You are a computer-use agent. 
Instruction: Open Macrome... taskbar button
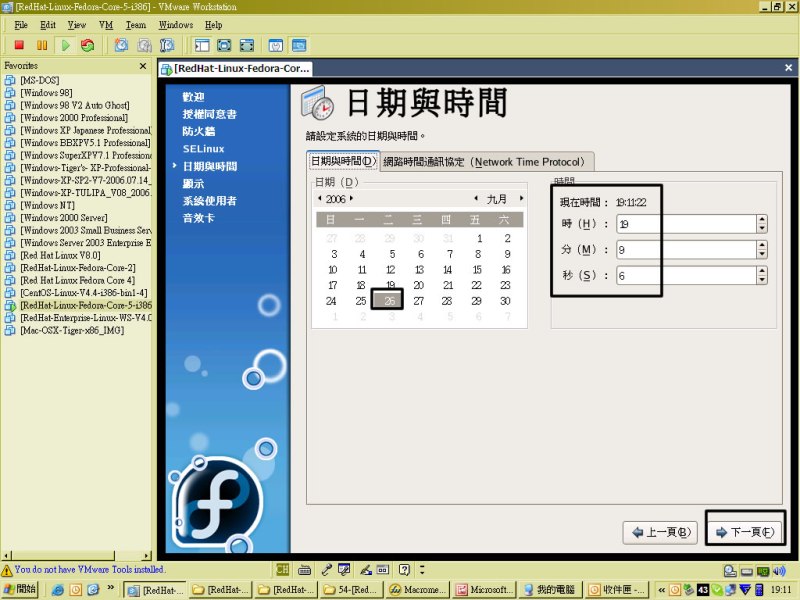click(418, 589)
